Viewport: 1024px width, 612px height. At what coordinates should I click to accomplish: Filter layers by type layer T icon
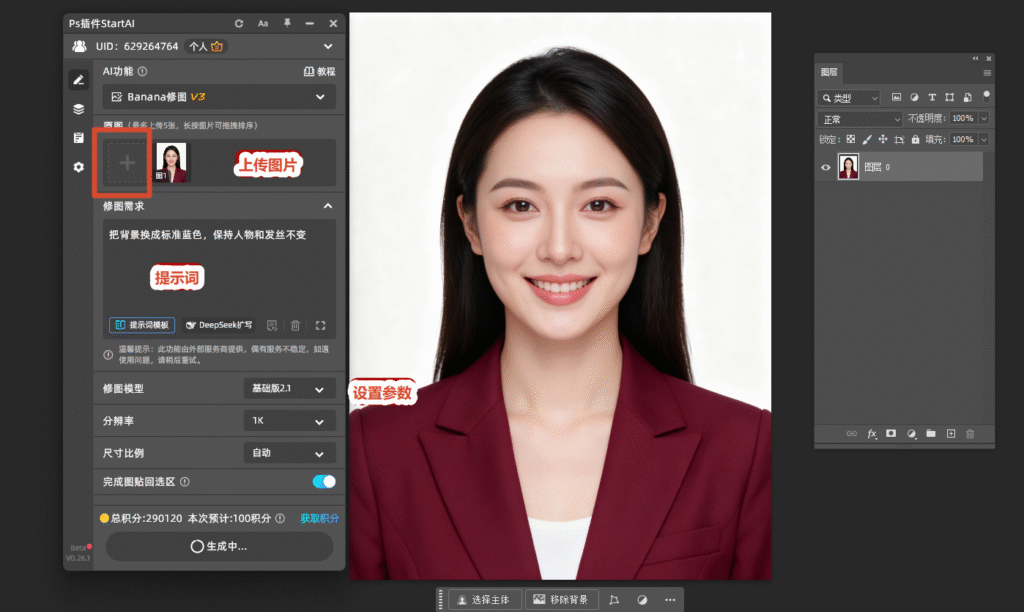click(932, 97)
